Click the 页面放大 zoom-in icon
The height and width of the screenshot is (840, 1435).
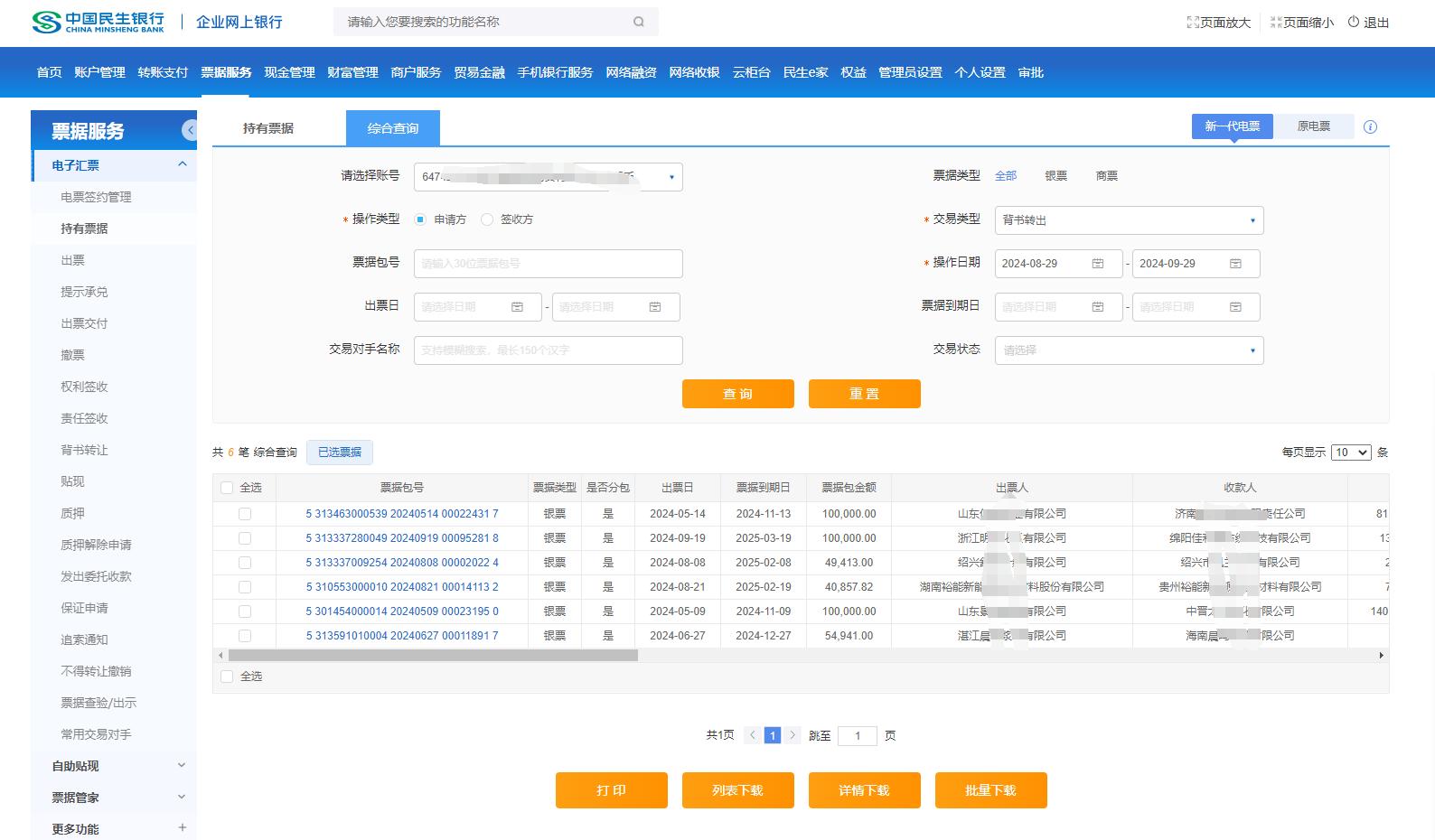pos(1193,23)
